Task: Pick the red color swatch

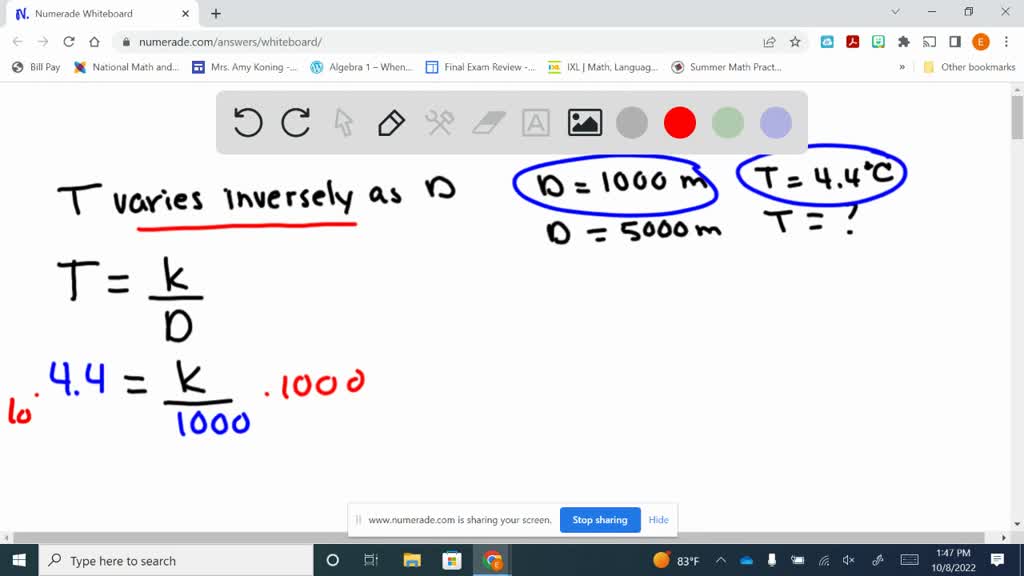Action: [x=679, y=122]
